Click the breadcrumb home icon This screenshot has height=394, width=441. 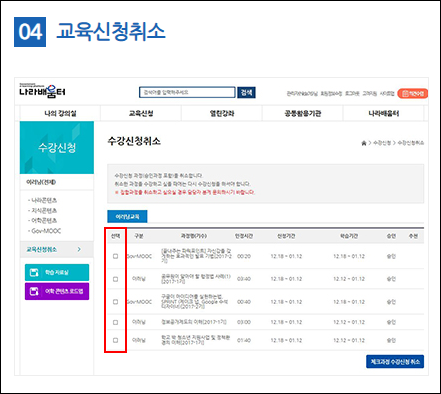pyautogui.click(x=364, y=143)
